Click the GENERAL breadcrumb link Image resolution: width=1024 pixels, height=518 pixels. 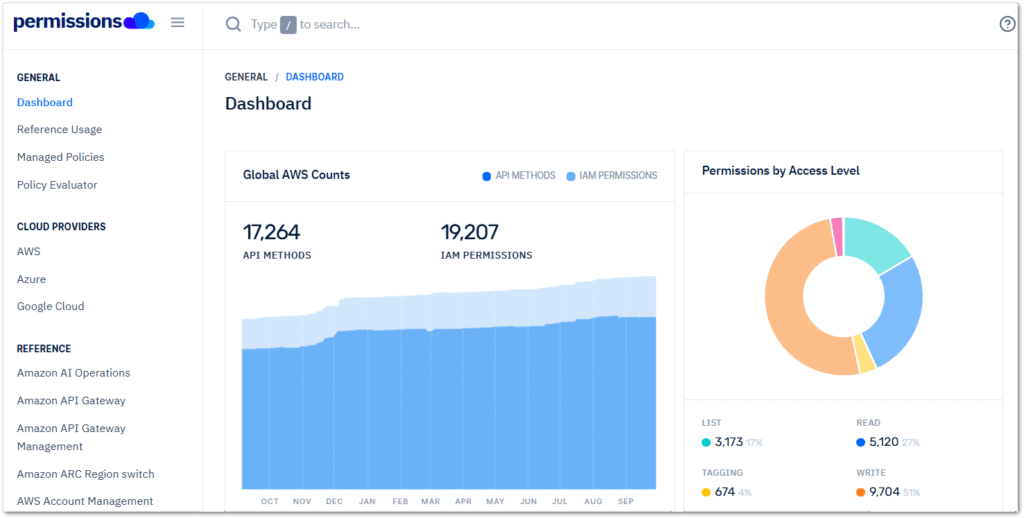[x=246, y=77]
